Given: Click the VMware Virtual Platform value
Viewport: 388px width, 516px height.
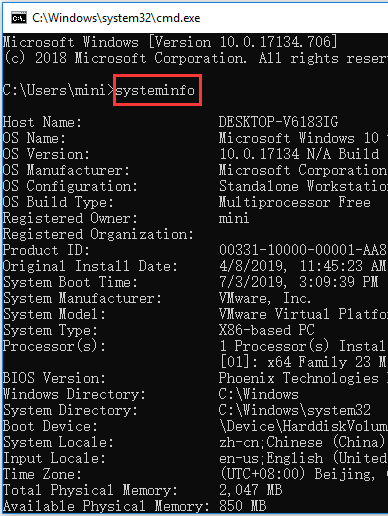Looking at the screenshot, I should click(x=303, y=314).
